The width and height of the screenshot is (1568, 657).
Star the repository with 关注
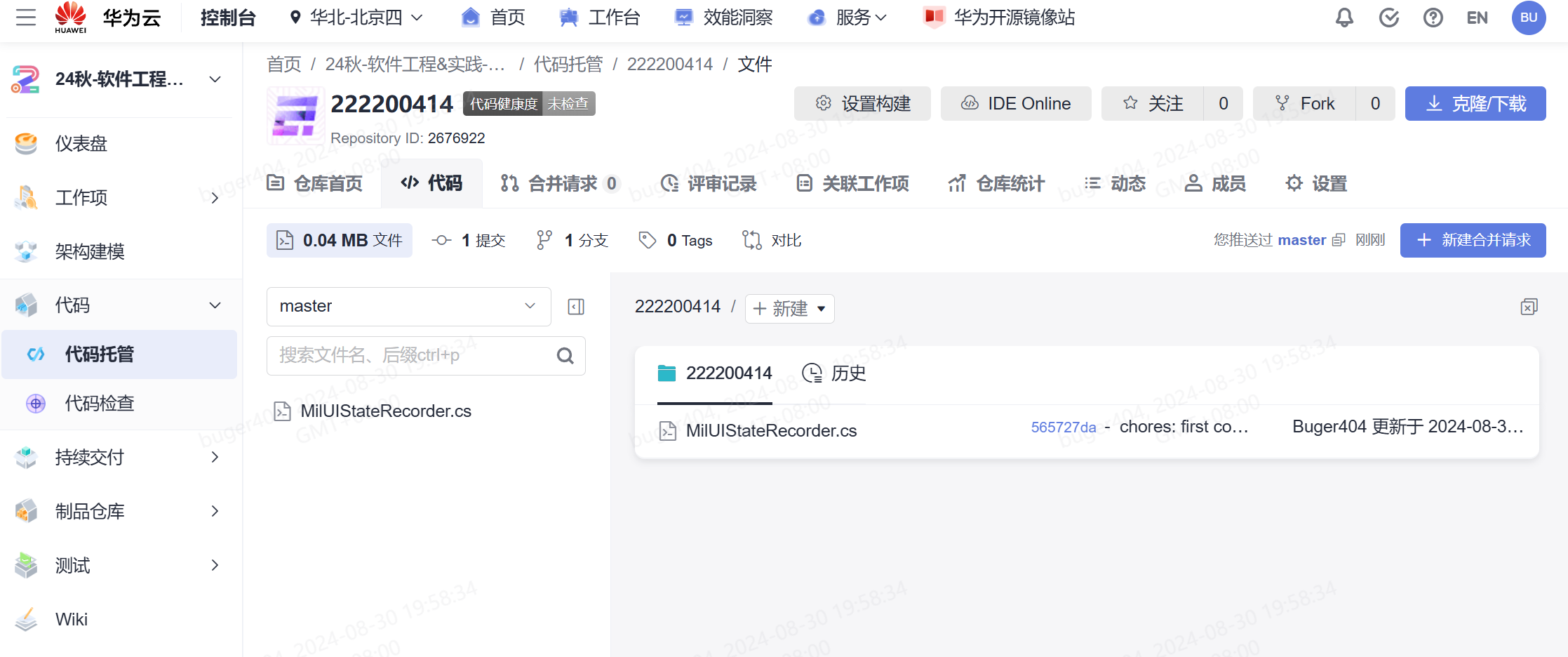click(x=1153, y=104)
